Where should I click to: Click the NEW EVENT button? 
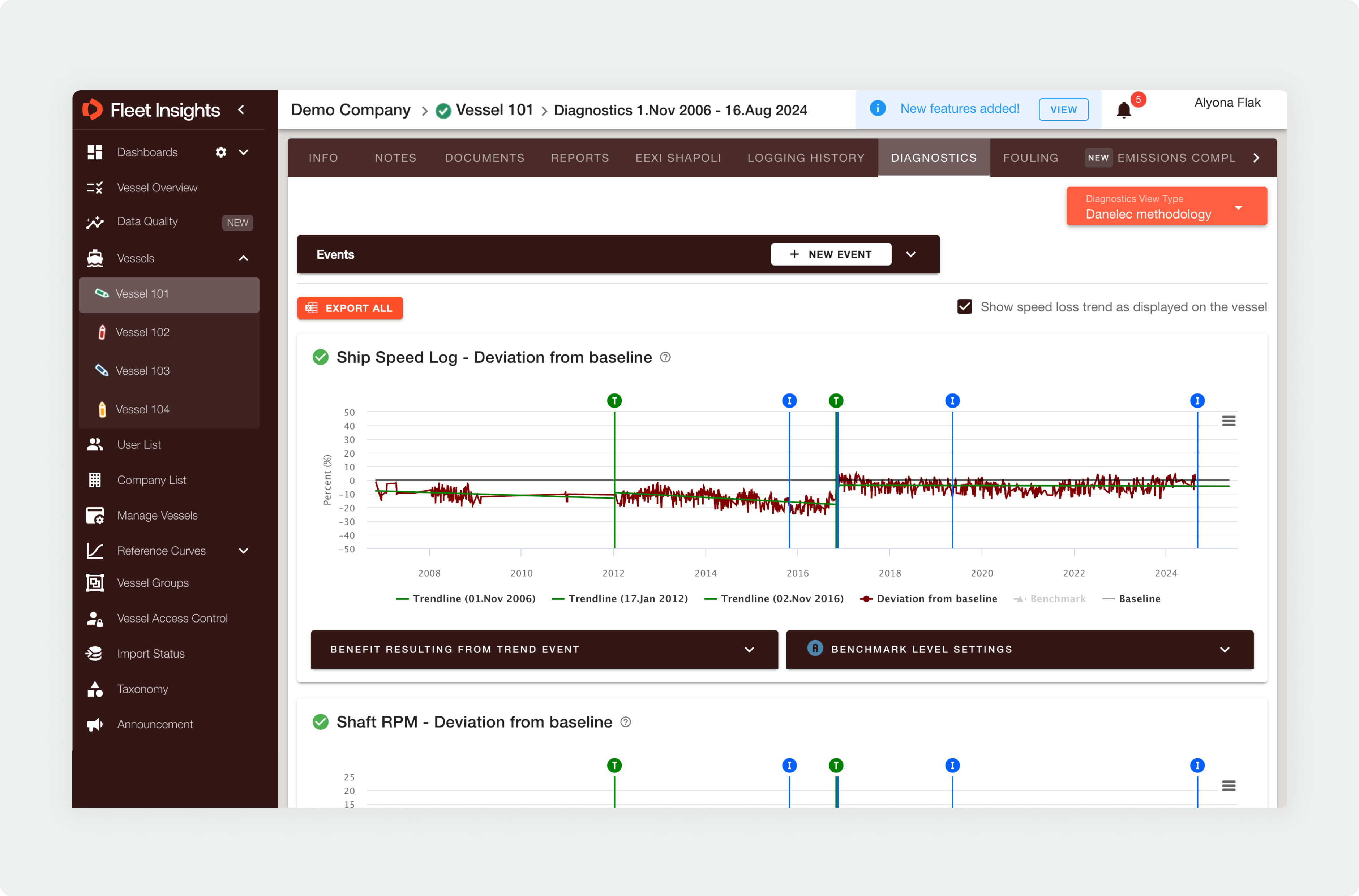[x=831, y=254]
